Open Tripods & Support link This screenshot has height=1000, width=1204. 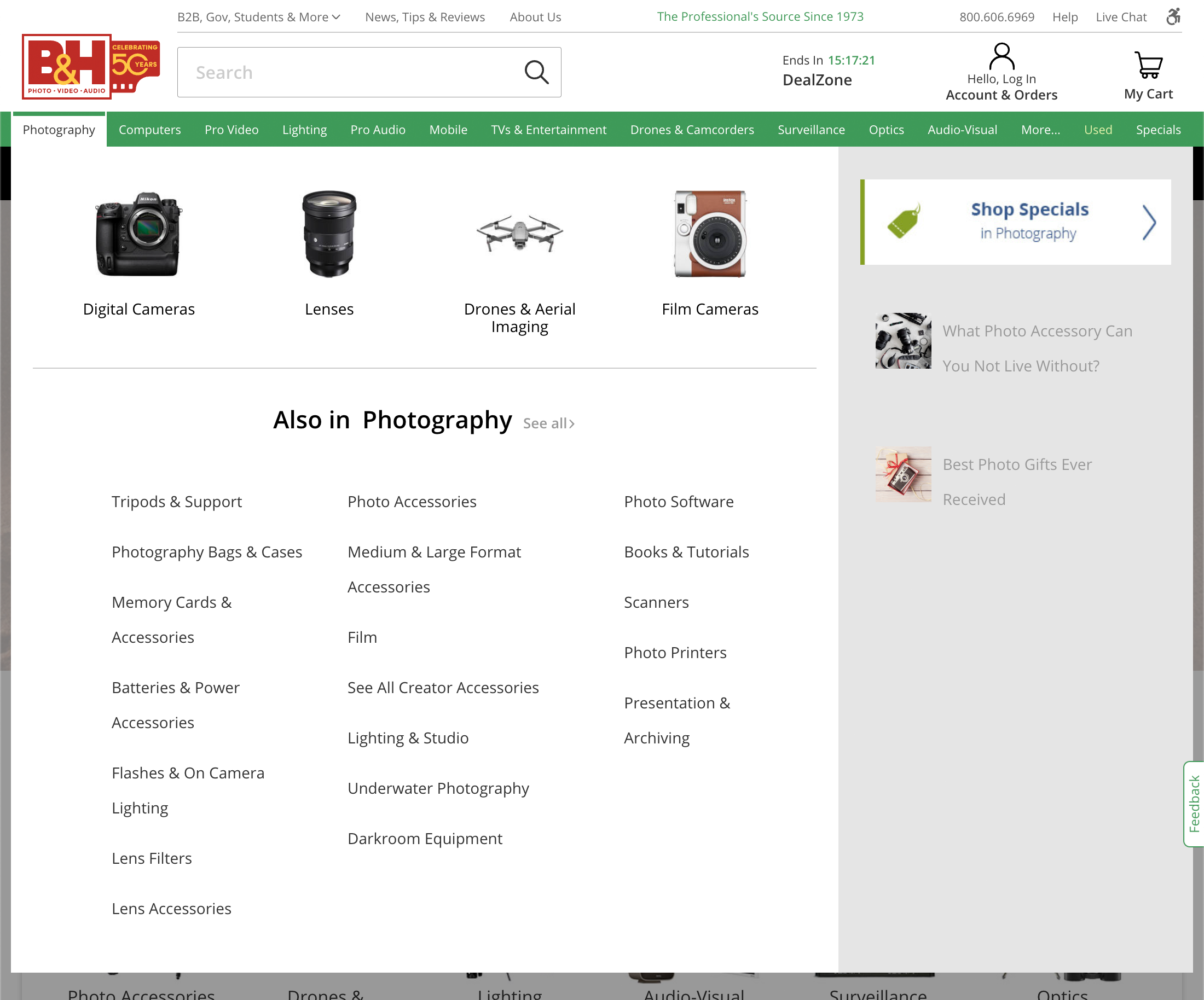pos(177,502)
